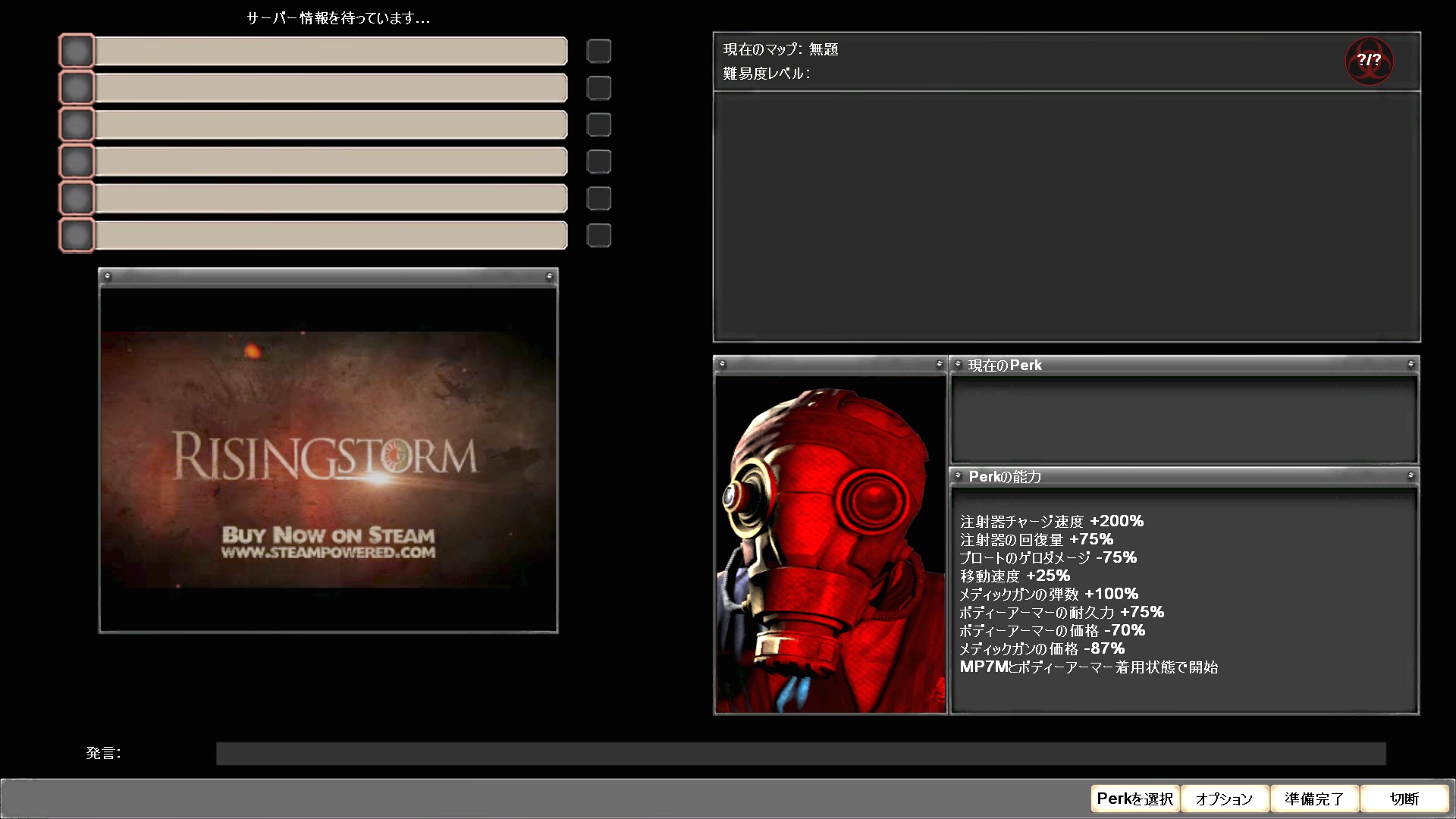Click video panel header right corner arrow
The width and height of the screenshot is (1456, 819).
pos(549,277)
